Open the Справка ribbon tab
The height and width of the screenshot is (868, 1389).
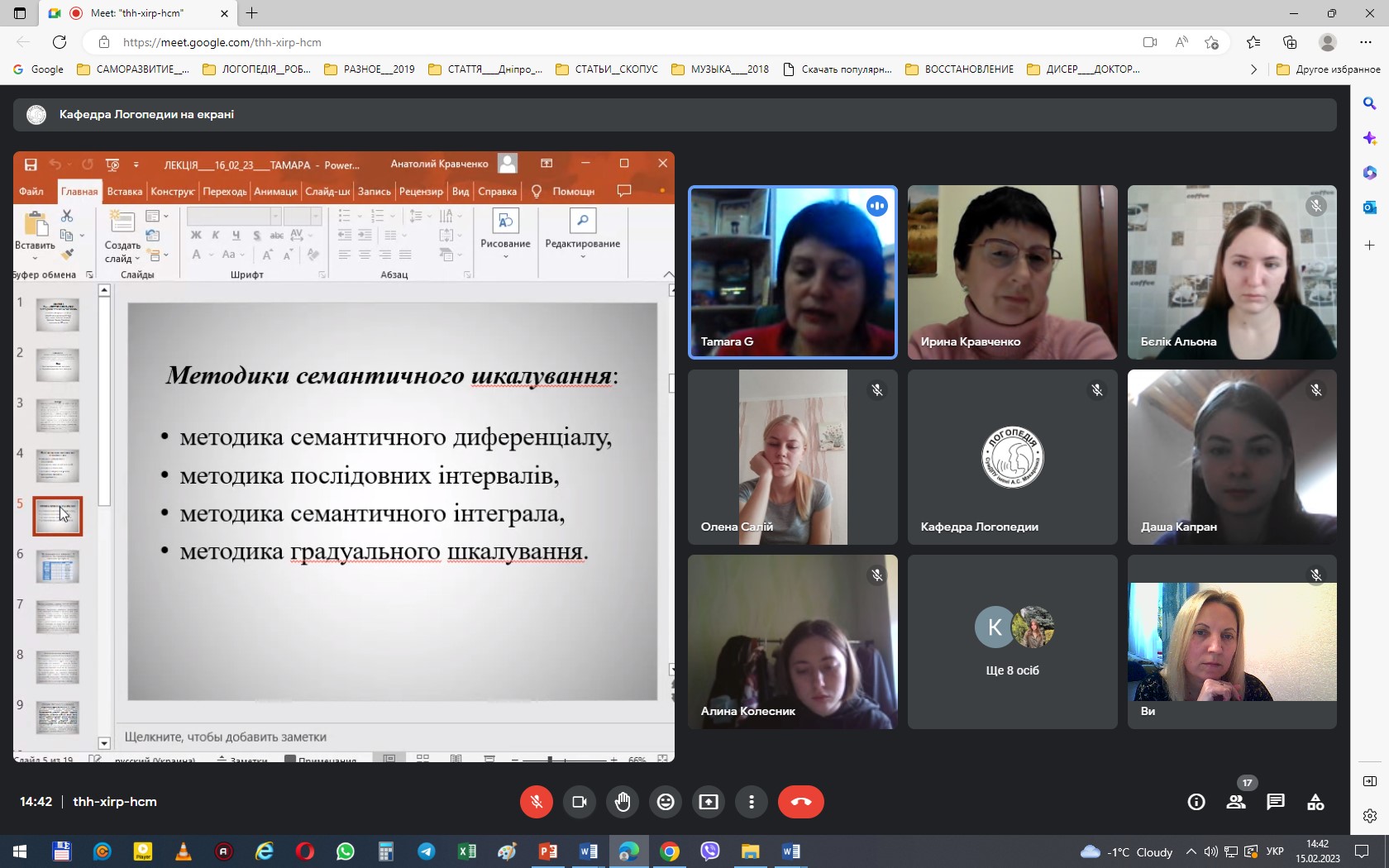tap(498, 191)
